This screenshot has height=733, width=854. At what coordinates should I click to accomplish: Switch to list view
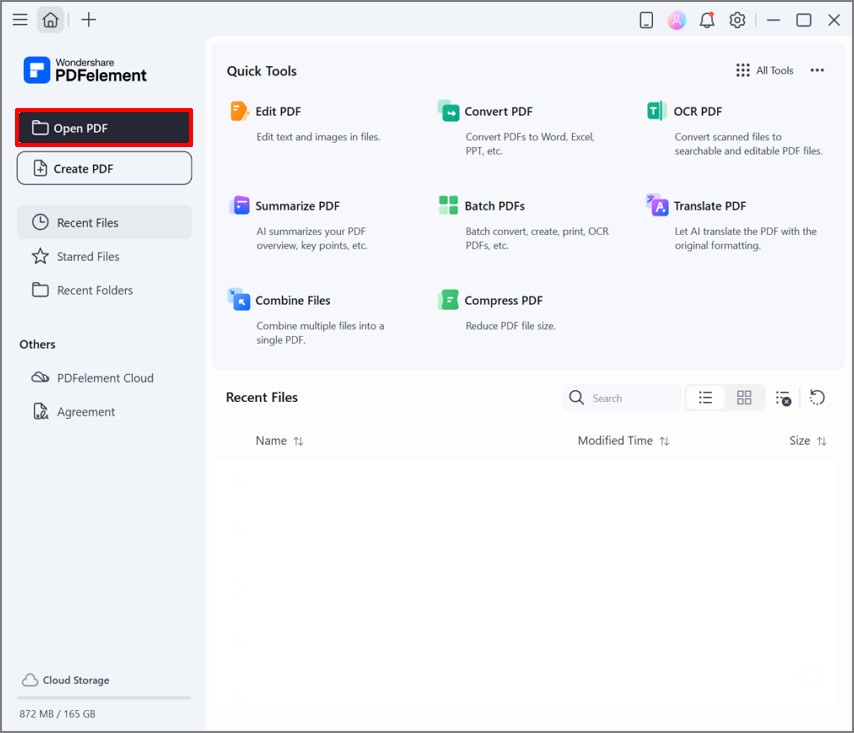pyautogui.click(x=705, y=398)
